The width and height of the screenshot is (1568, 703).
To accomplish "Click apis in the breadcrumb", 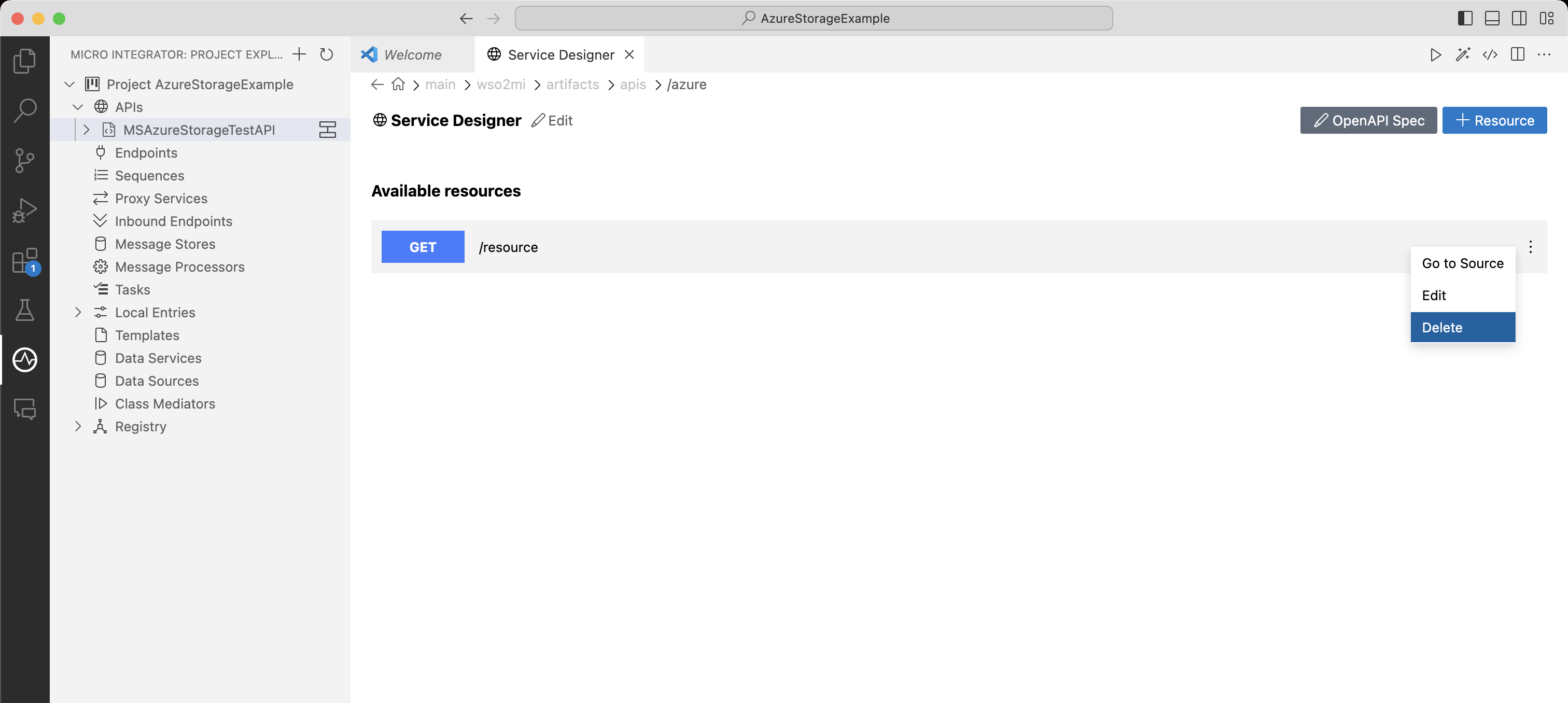I will click(633, 84).
